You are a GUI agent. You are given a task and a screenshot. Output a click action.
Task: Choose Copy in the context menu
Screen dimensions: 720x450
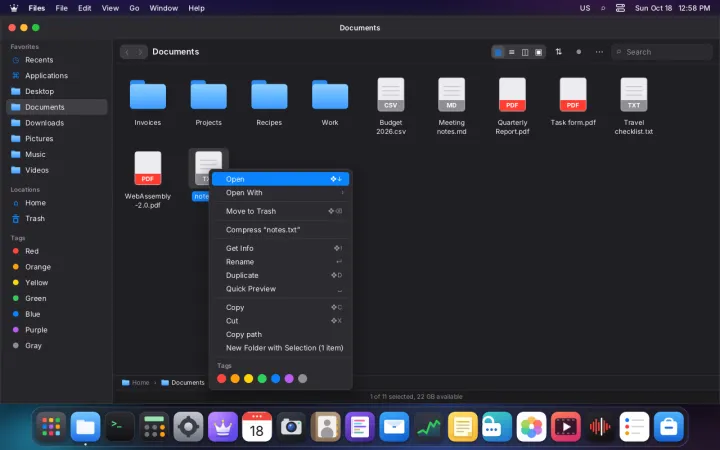(x=281, y=307)
